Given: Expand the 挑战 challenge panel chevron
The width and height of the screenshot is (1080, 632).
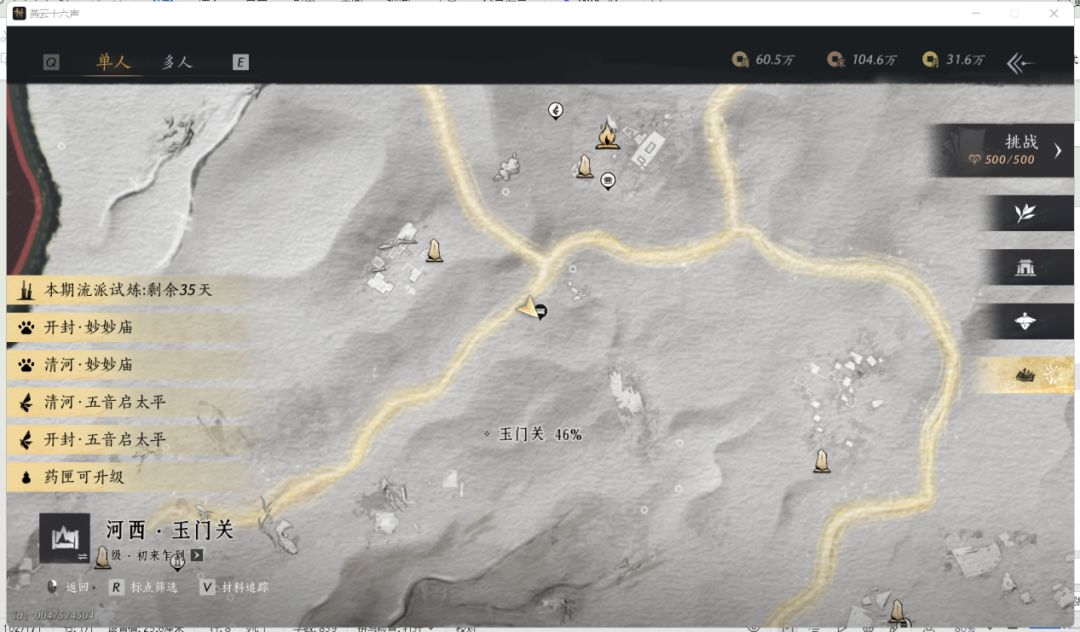Looking at the screenshot, I should tap(1057, 150).
